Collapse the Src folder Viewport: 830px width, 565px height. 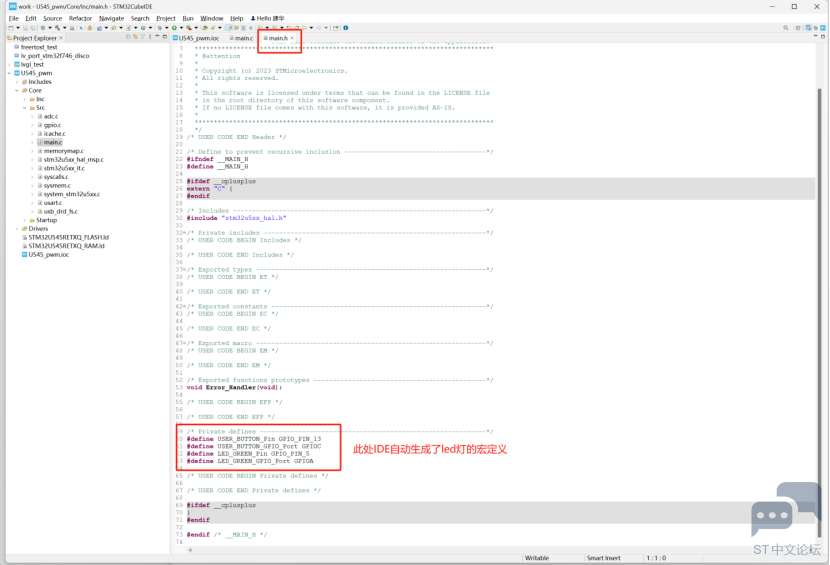pos(24,108)
